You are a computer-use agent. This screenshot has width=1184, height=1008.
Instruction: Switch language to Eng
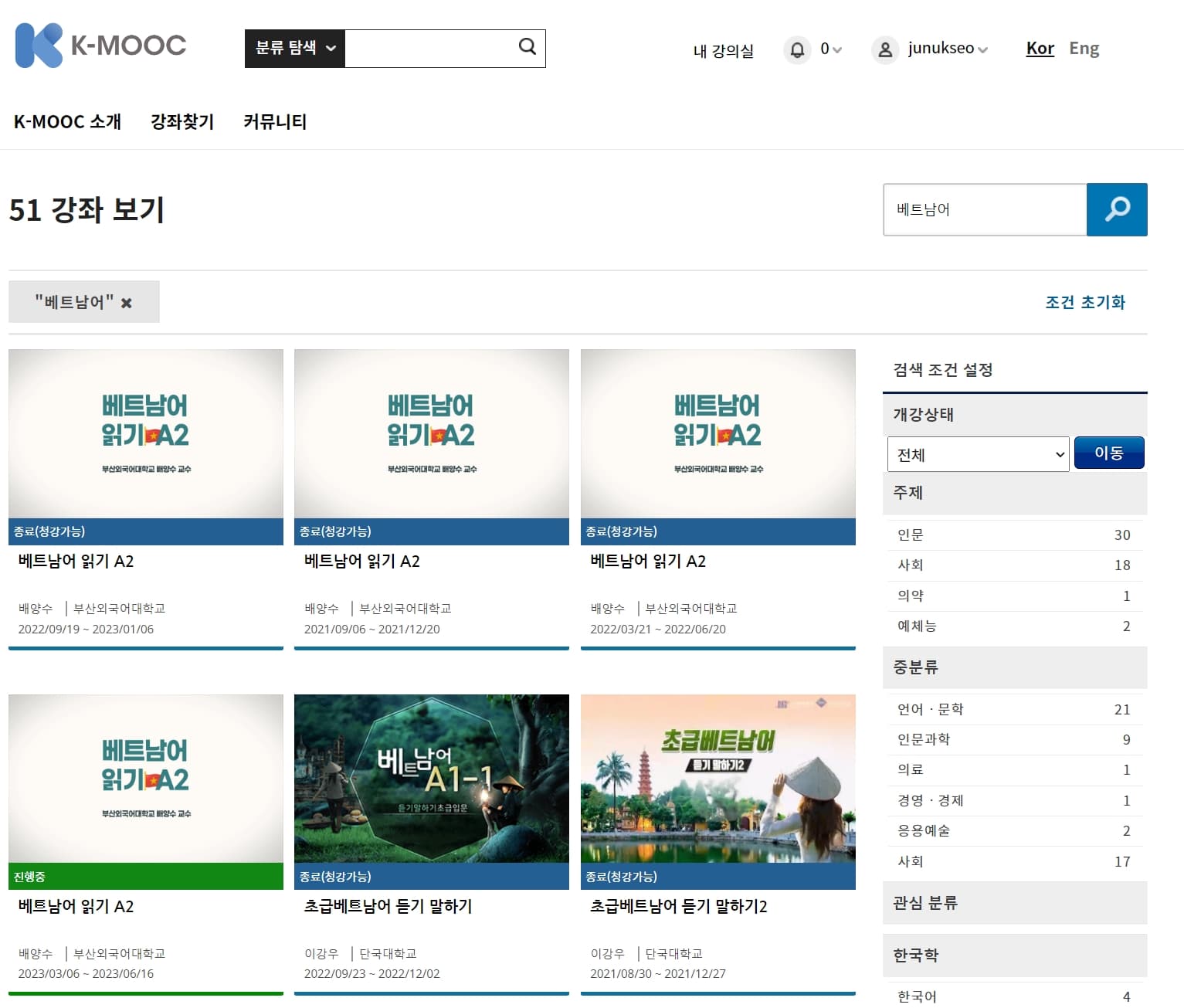pyautogui.click(x=1084, y=49)
